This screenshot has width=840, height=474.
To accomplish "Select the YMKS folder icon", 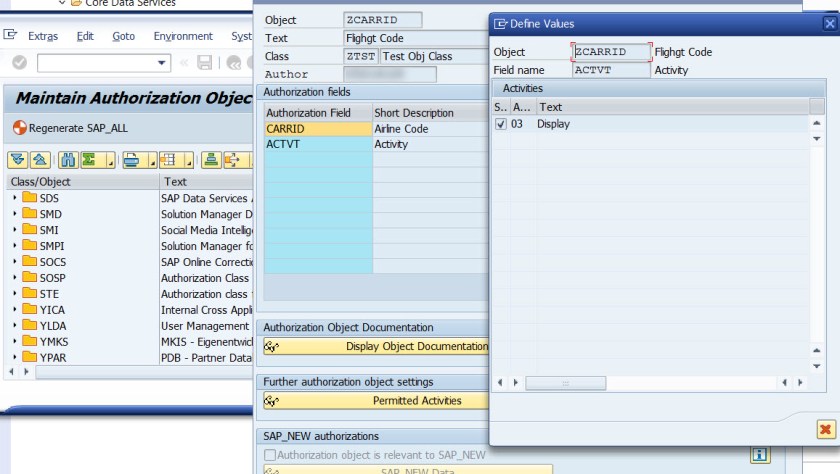I will (x=29, y=341).
